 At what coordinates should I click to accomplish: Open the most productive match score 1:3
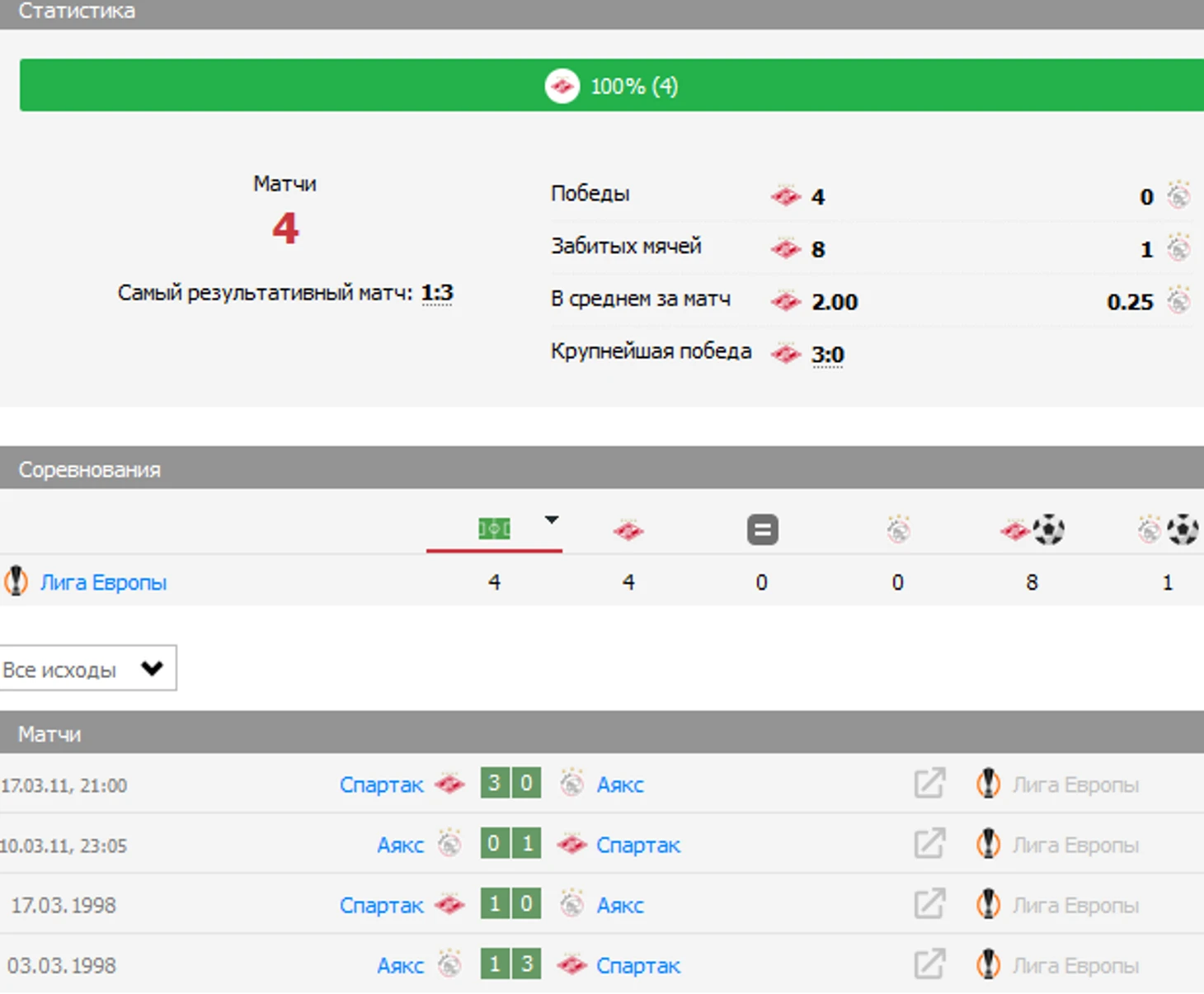click(x=437, y=293)
